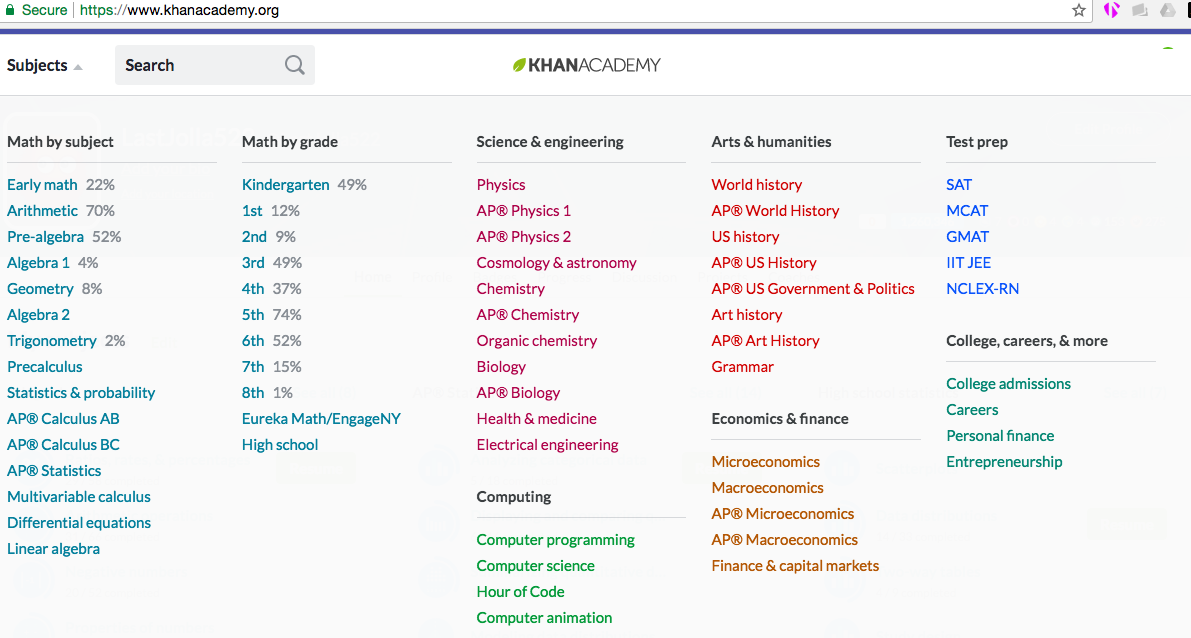Open Multivariable calculus
The image size is (1191, 638).
click(79, 496)
